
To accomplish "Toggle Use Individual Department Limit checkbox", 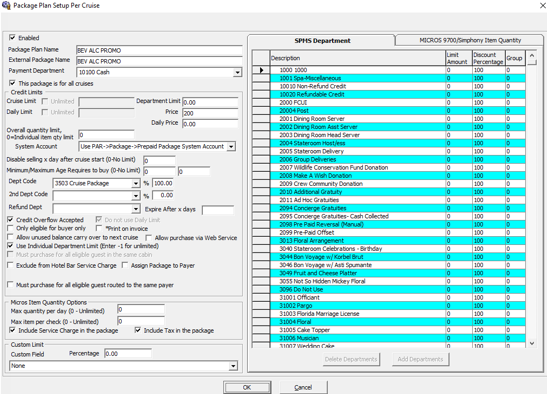I will (10, 246).
